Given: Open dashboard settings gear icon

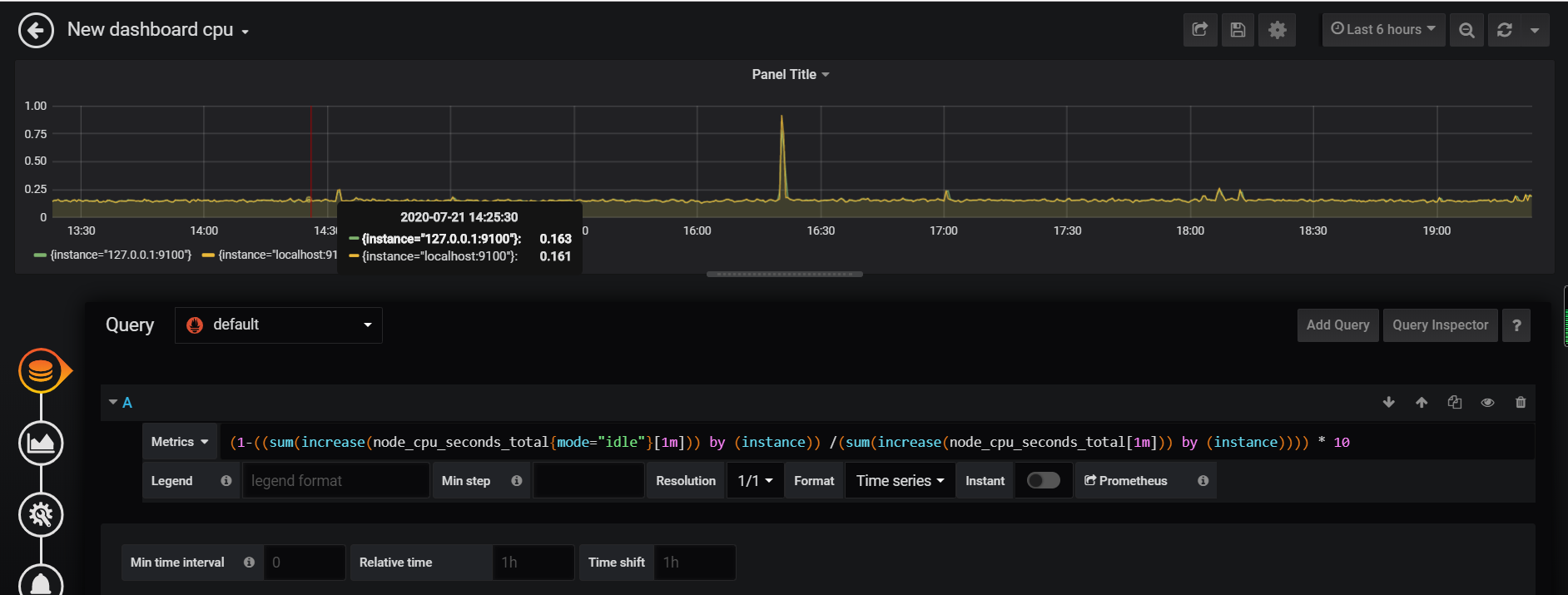Looking at the screenshot, I should point(1278,30).
